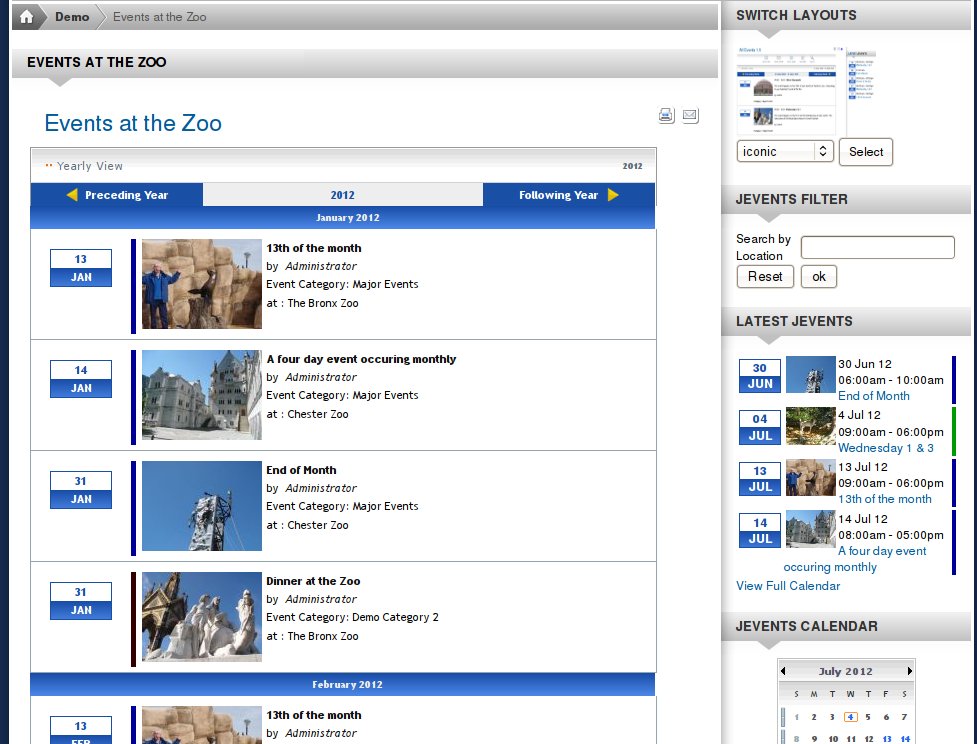This screenshot has width=977, height=744.
Task: Click the Reset filter button
Action: point(765,277)
